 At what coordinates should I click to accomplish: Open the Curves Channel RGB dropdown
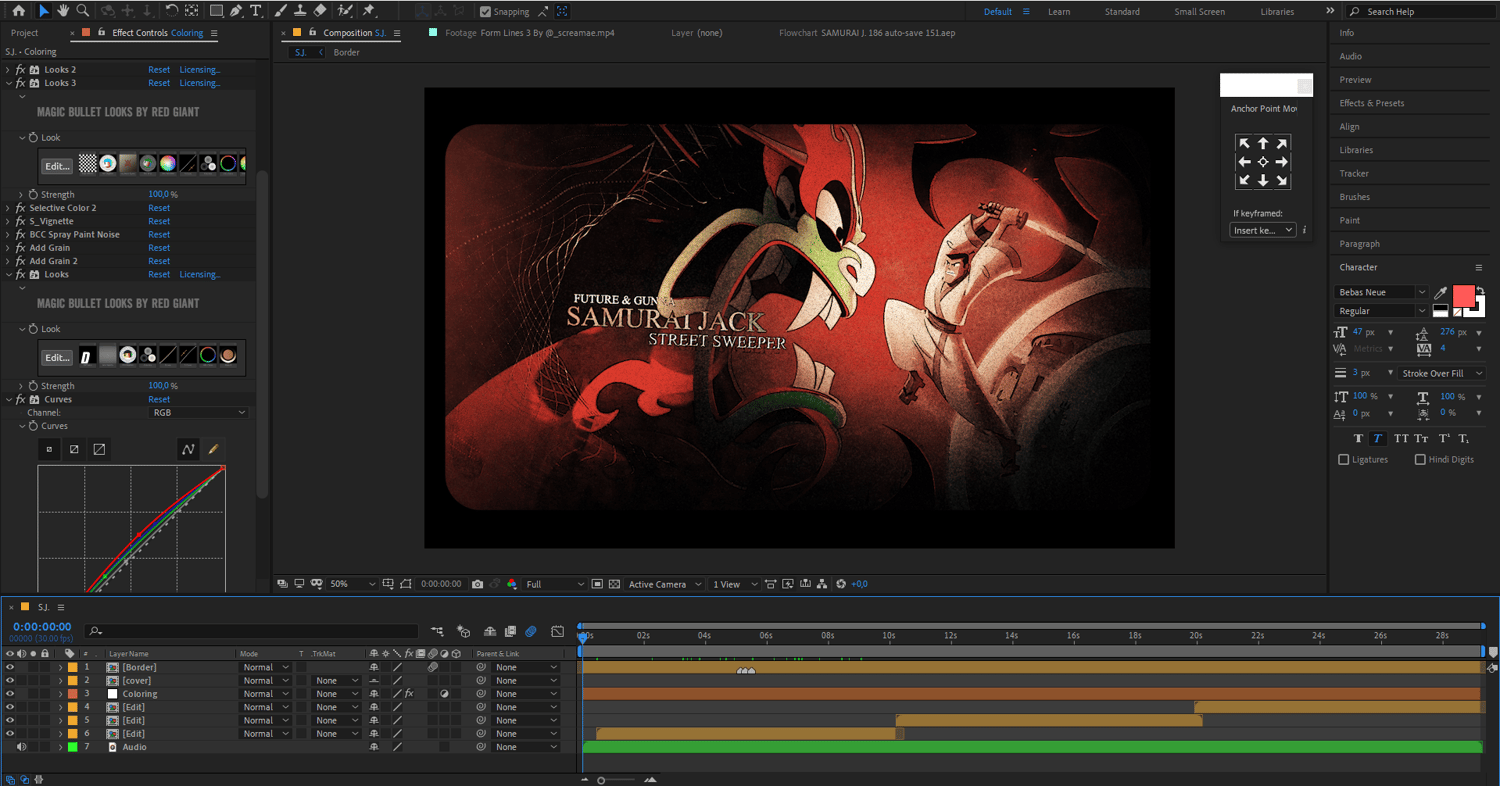pyautogui.click(x=198, y=413)
